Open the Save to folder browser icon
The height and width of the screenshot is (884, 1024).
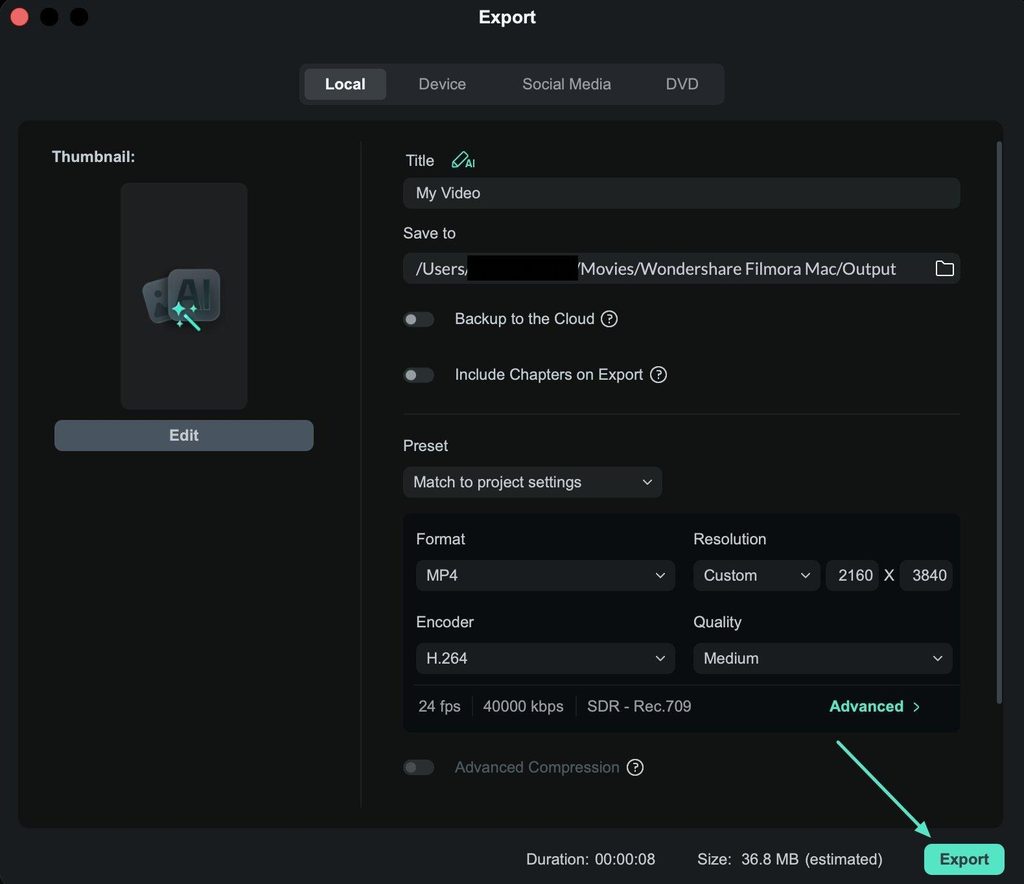(944, 268)
